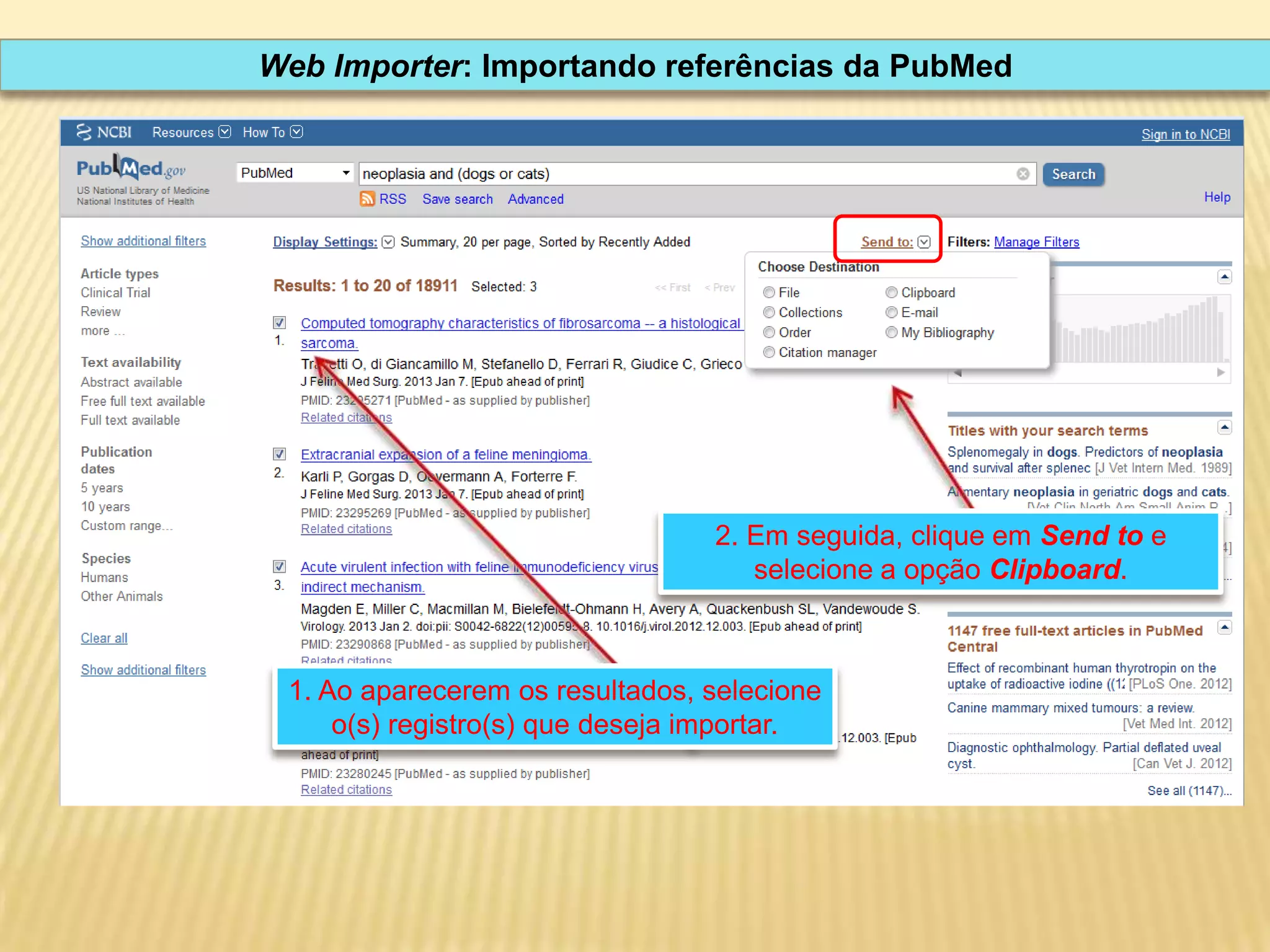The image size is (1270, 952).
Task: Click Related citations under PMID 23280245
Action: pos(346,790)
